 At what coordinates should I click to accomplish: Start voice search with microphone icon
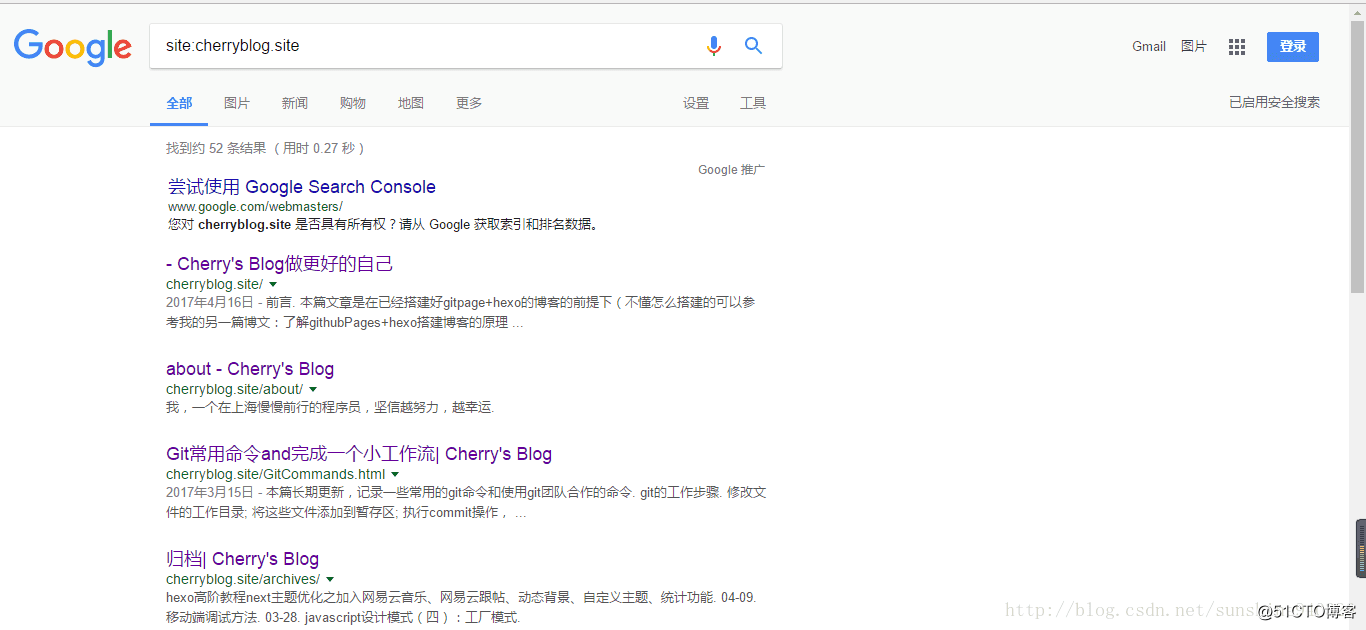713,46
